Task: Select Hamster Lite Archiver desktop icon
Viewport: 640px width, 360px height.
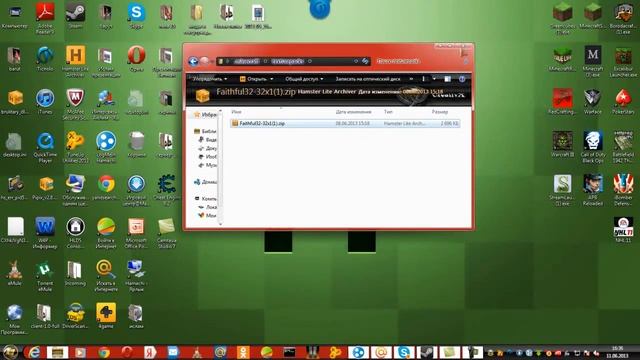Action: tap(75, 60)
